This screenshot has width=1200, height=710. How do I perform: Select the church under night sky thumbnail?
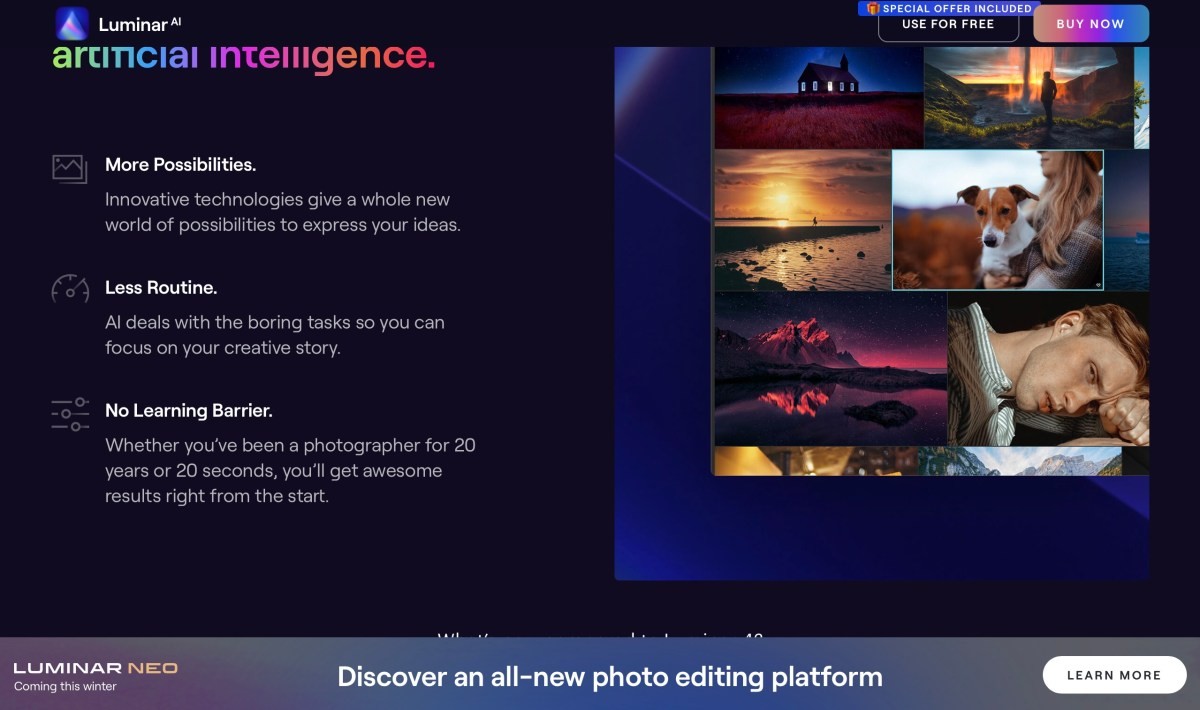click(x=818, y=97)
